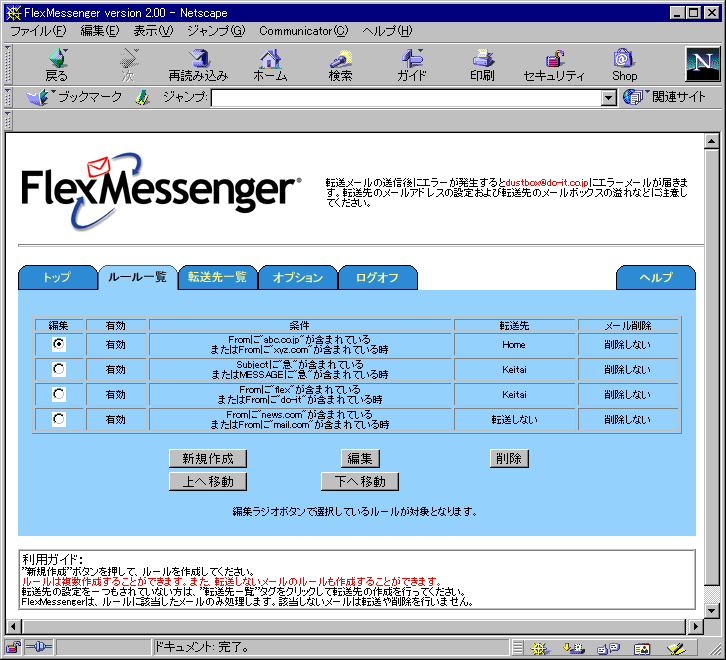The width and height of the screenshot is (726, 660).
Task: Click the 削除 button
Action: tap(509, 459)
